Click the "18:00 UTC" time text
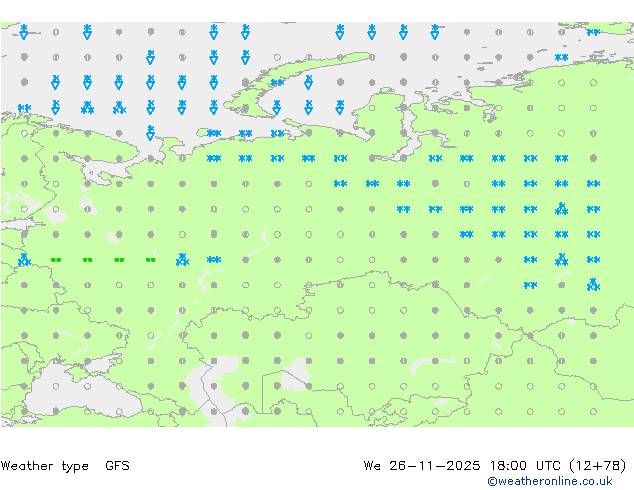This screenshot has width=634, height=490. point(525,465)
